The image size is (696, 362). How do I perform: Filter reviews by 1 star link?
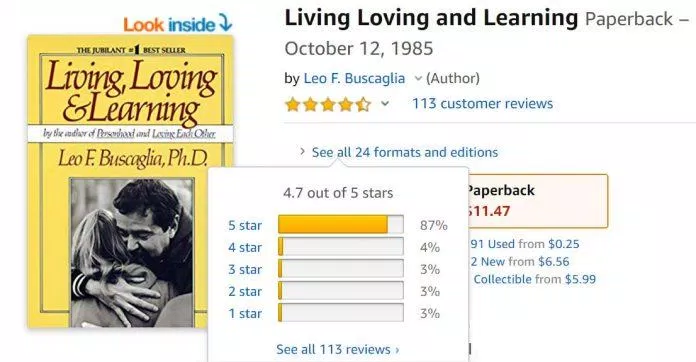(x=245, y=314)
